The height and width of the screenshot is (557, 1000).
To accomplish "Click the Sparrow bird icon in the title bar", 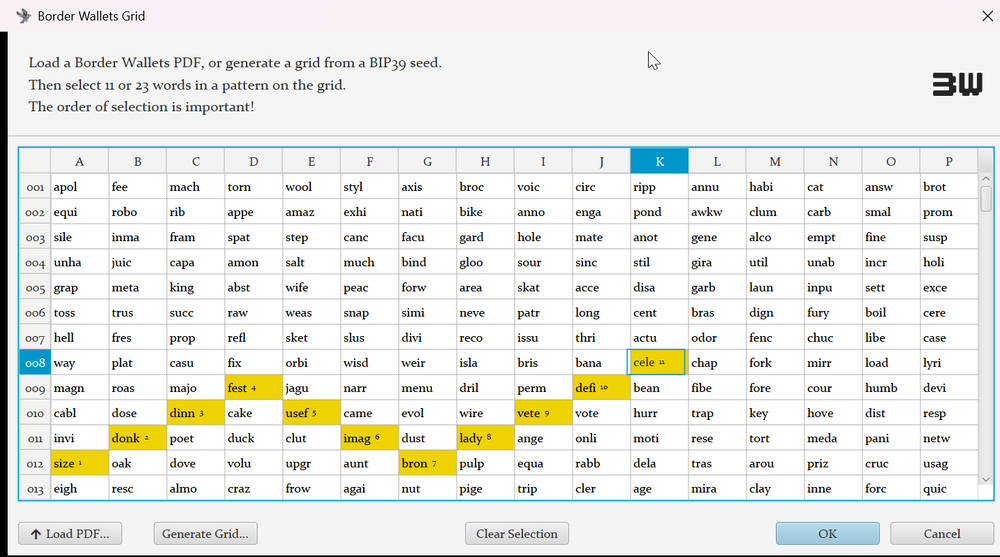I will tap(24, 16).
